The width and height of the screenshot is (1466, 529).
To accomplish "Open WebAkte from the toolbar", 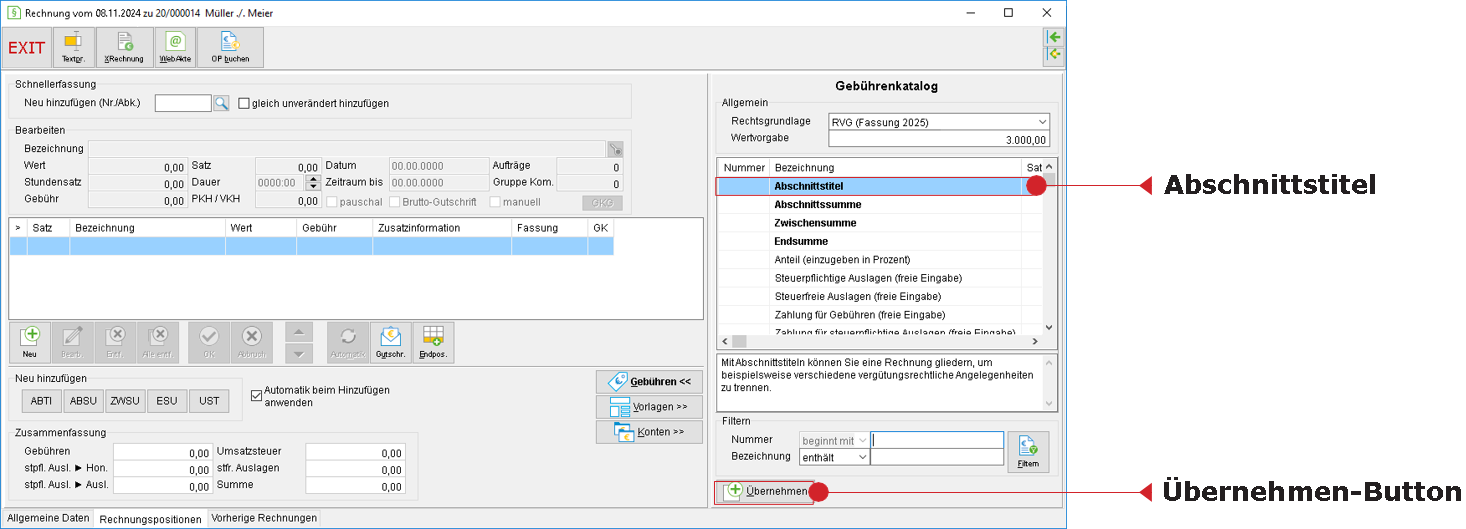I will click(175, 48).
